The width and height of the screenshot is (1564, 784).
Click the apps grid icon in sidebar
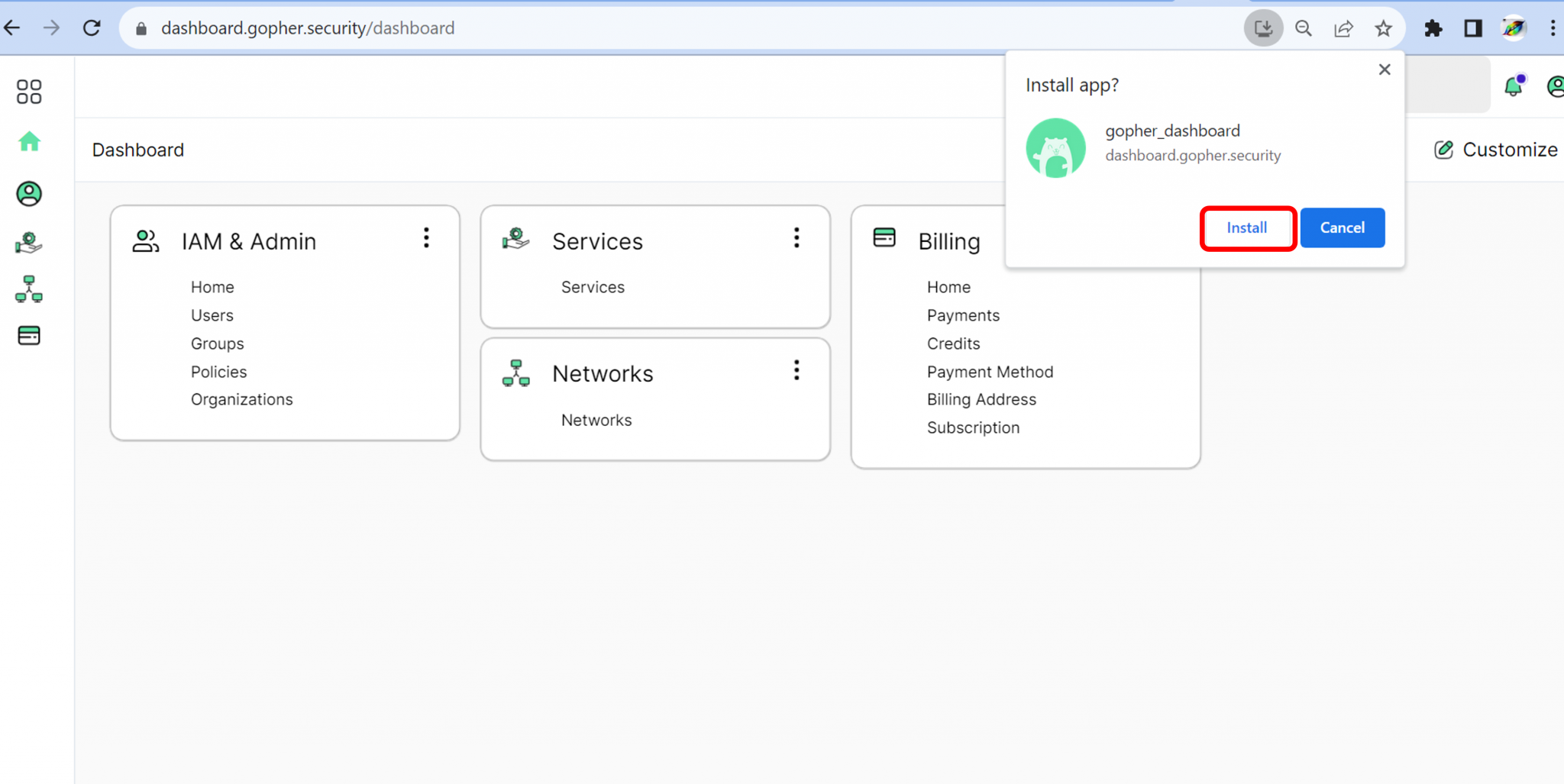click(x=29, y=92)
